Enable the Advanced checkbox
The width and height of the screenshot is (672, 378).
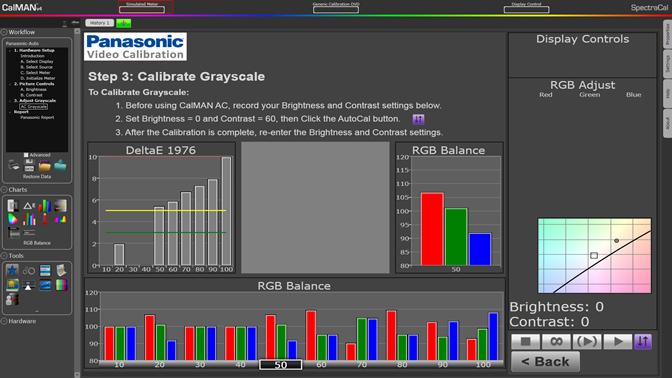(x=26, y=155)
